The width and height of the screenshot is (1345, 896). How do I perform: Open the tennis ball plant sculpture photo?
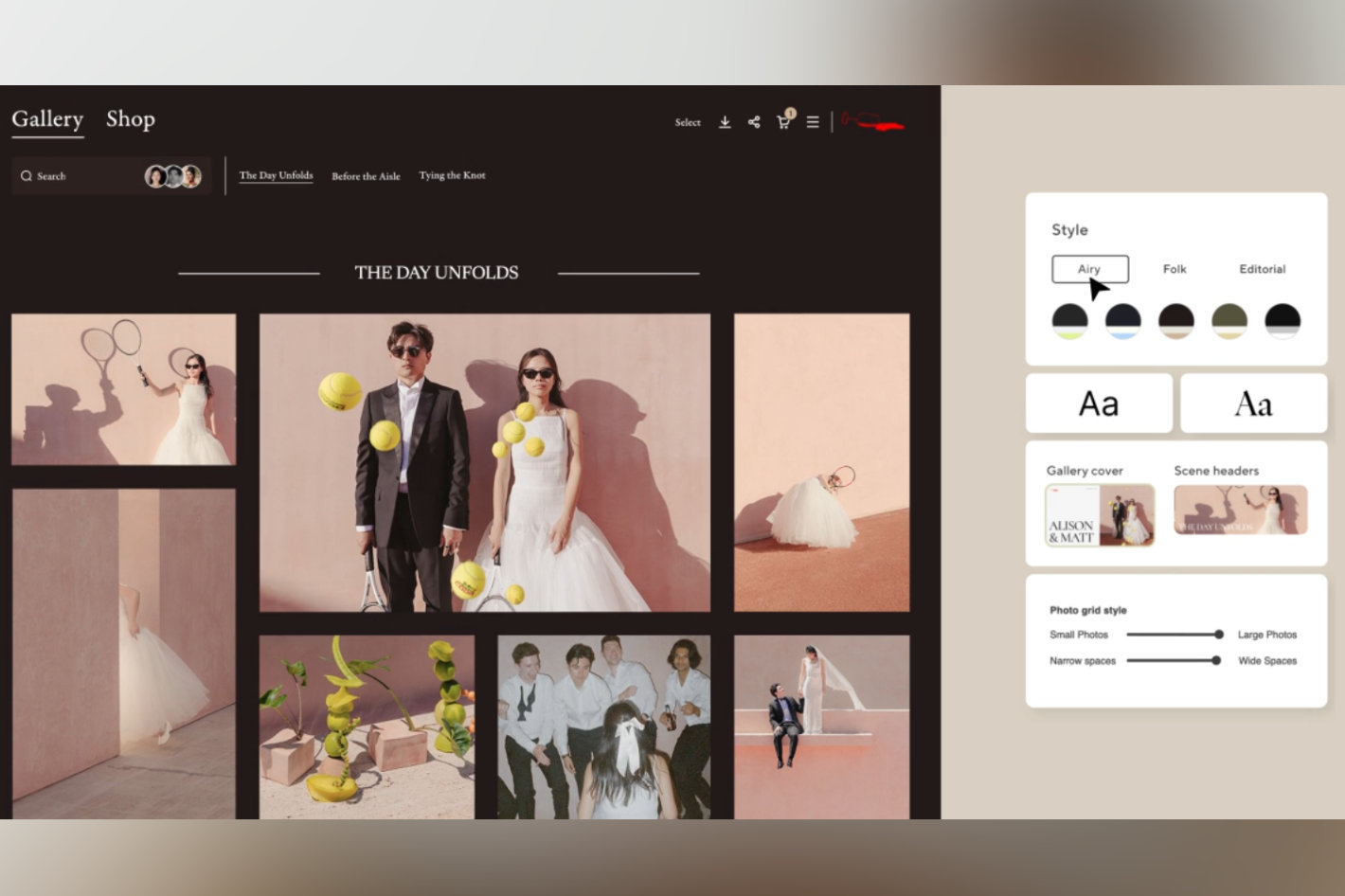[x=367, y=727]
